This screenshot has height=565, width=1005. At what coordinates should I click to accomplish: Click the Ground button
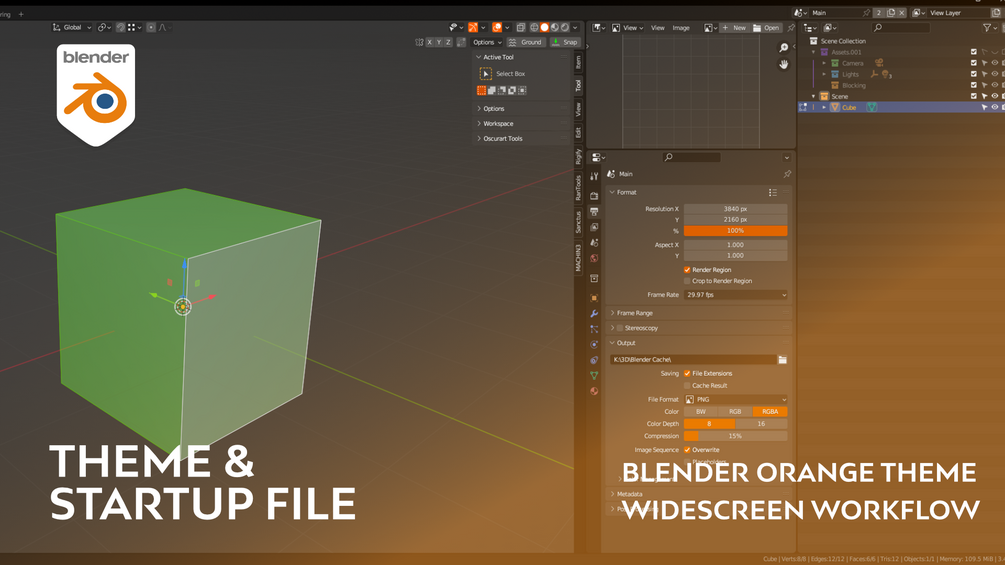point(525,42)
